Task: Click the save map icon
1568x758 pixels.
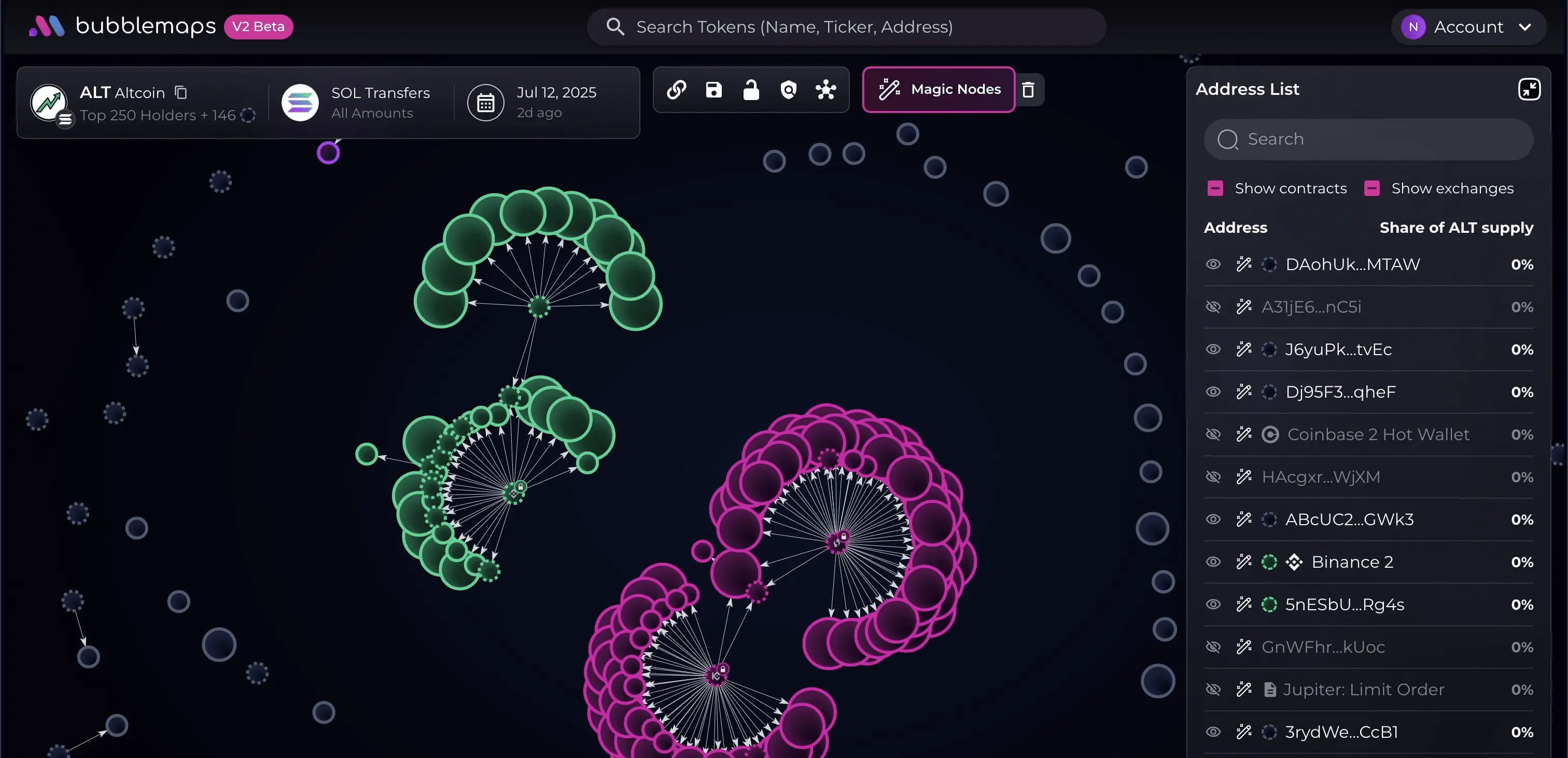Action: tap(713, 90)
